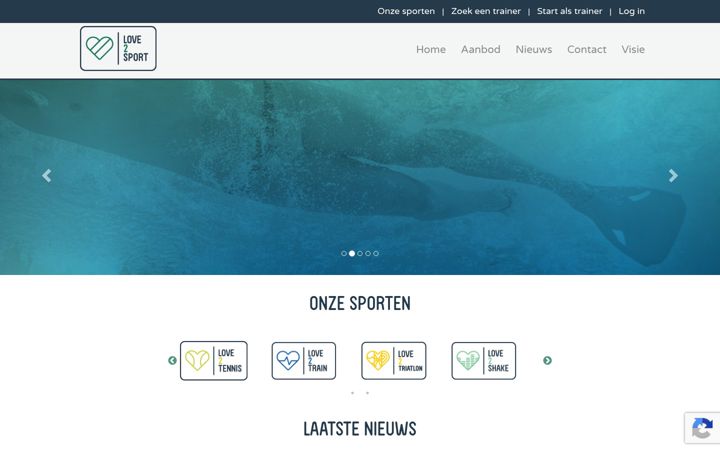Screen dimensions: 720x450
Task: Select the first hero slide indicator dot
Action: [344, 253]
